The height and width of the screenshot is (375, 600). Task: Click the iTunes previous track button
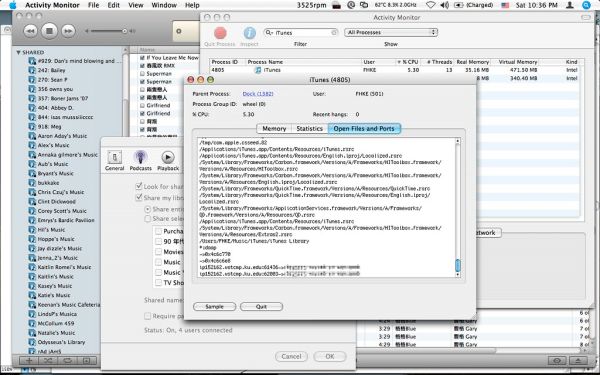coord(31,31)
